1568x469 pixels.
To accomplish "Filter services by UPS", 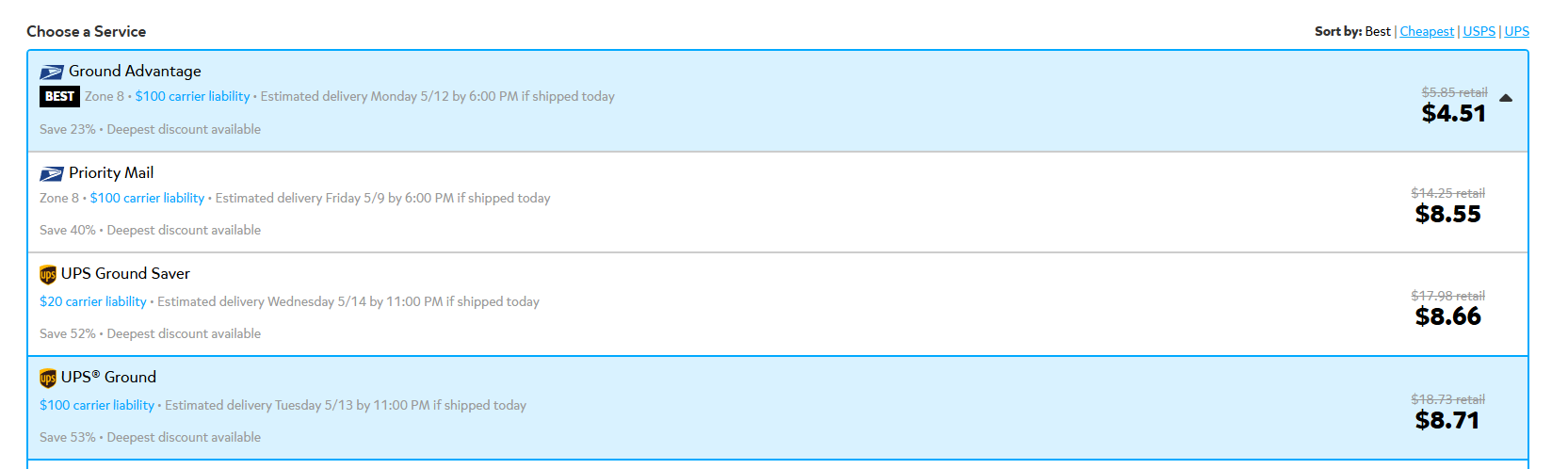I will tap(1517, 31).
